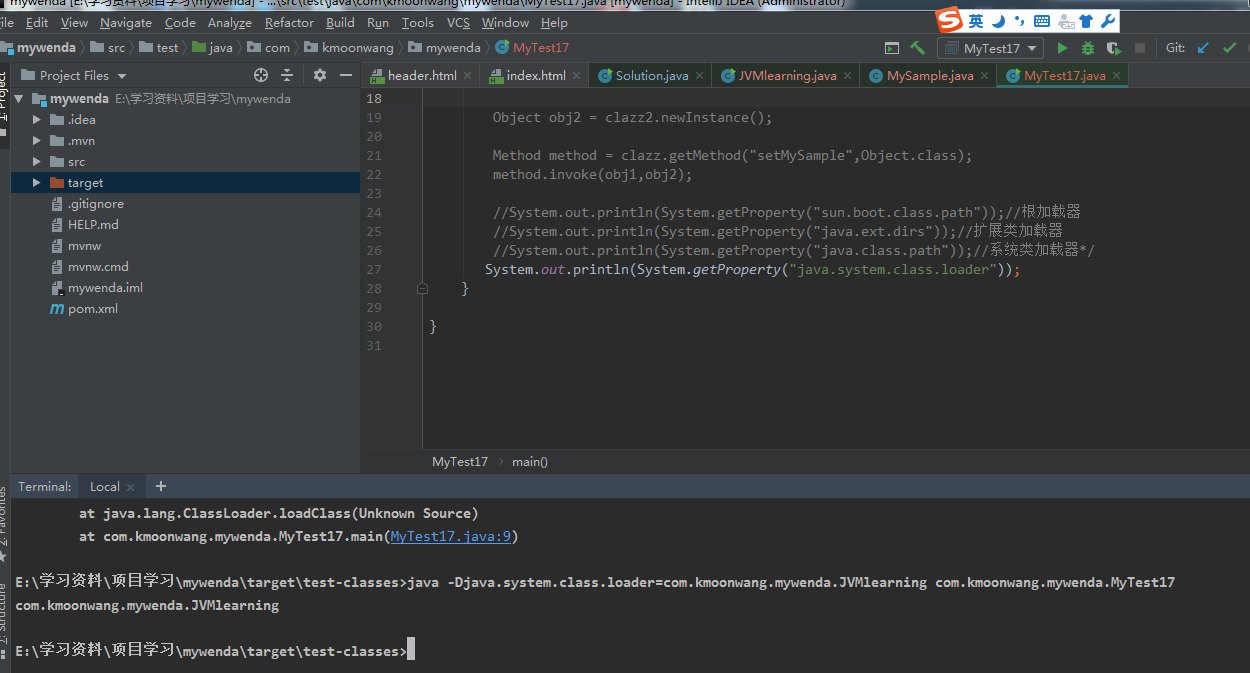Click Sogou user account avatar icon
1250x673 pixels.
pos(1065,21)
